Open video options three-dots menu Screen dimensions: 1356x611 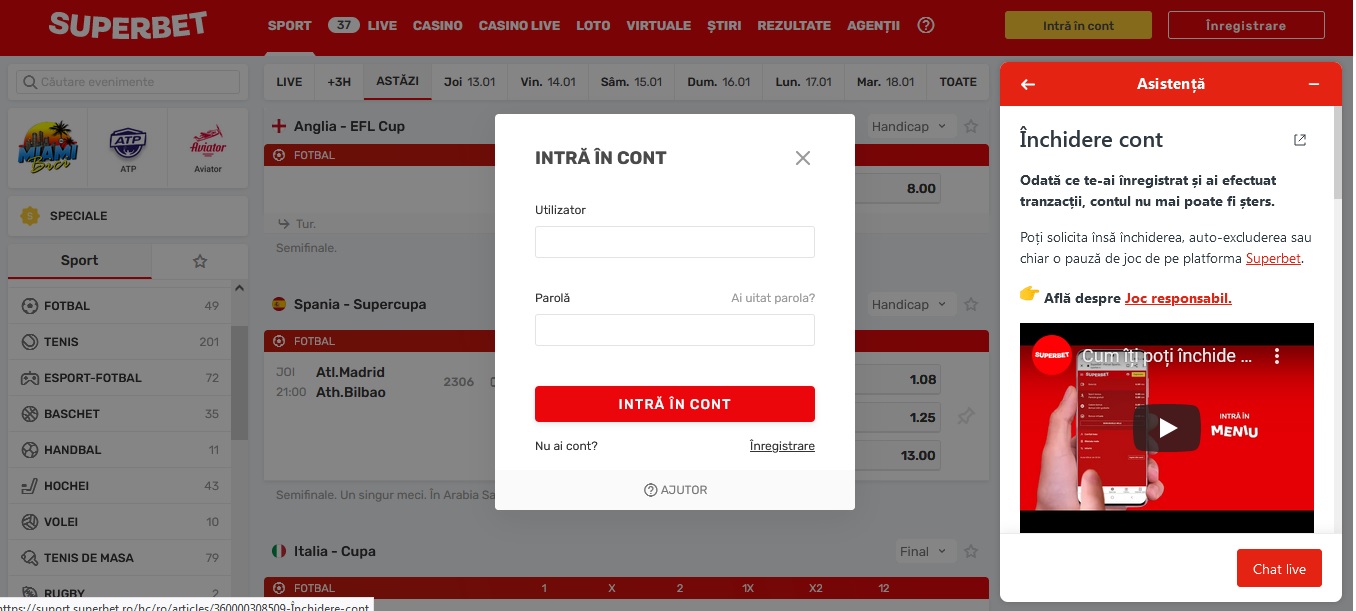1276,356
